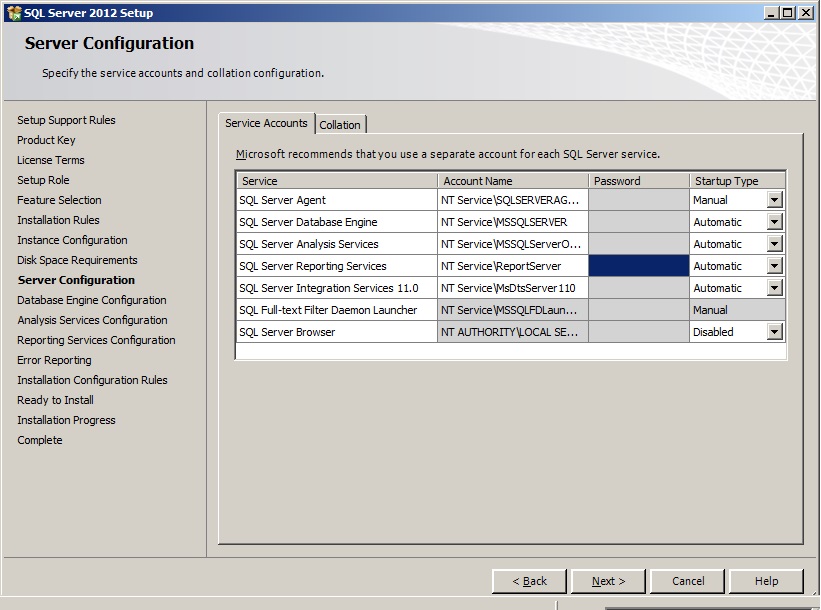Viewport: 821px width, 610px height.
Task: Open Help for Server Configuration
Action: [x=766, y=581]
